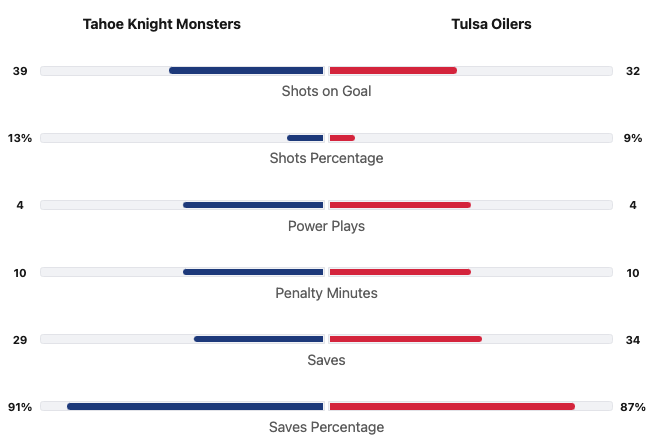Click the blue Saves Percentage bar
Image resolution: width=653 pixels, height=446 pixels.
195,406
